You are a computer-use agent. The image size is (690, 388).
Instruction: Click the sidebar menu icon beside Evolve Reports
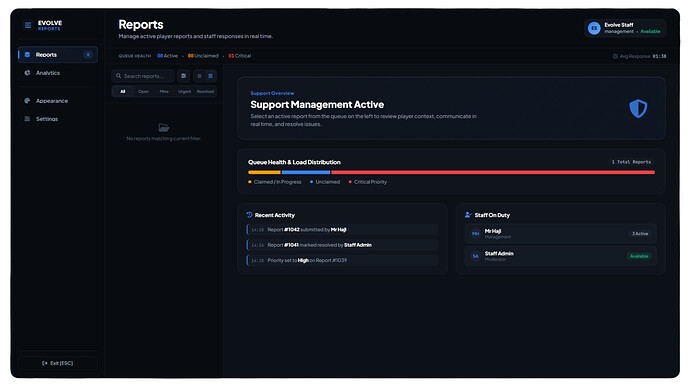pyautogui.click(x=28, y=25)
